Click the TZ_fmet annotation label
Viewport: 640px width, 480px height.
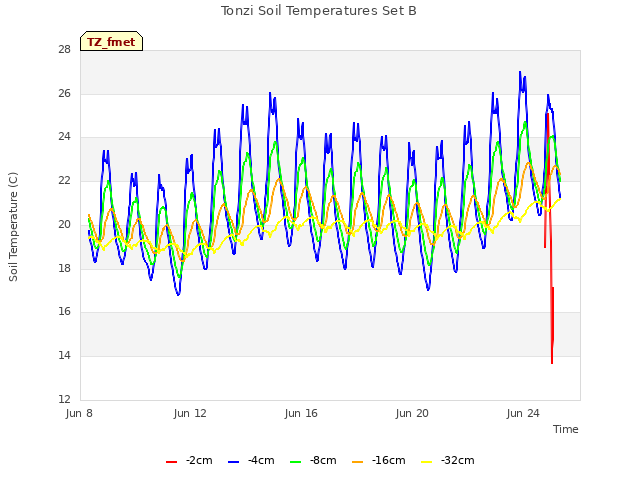coord(111,42)
